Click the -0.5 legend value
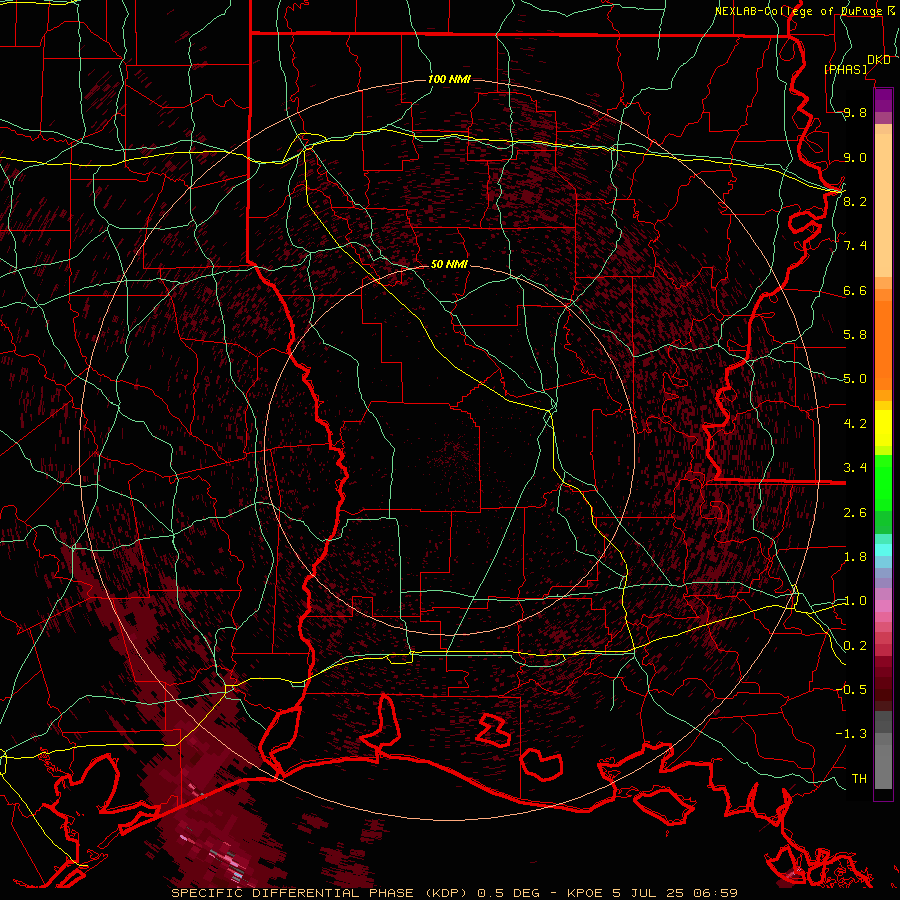This screenshot has height=900, width=900. (x=851, y=689)
